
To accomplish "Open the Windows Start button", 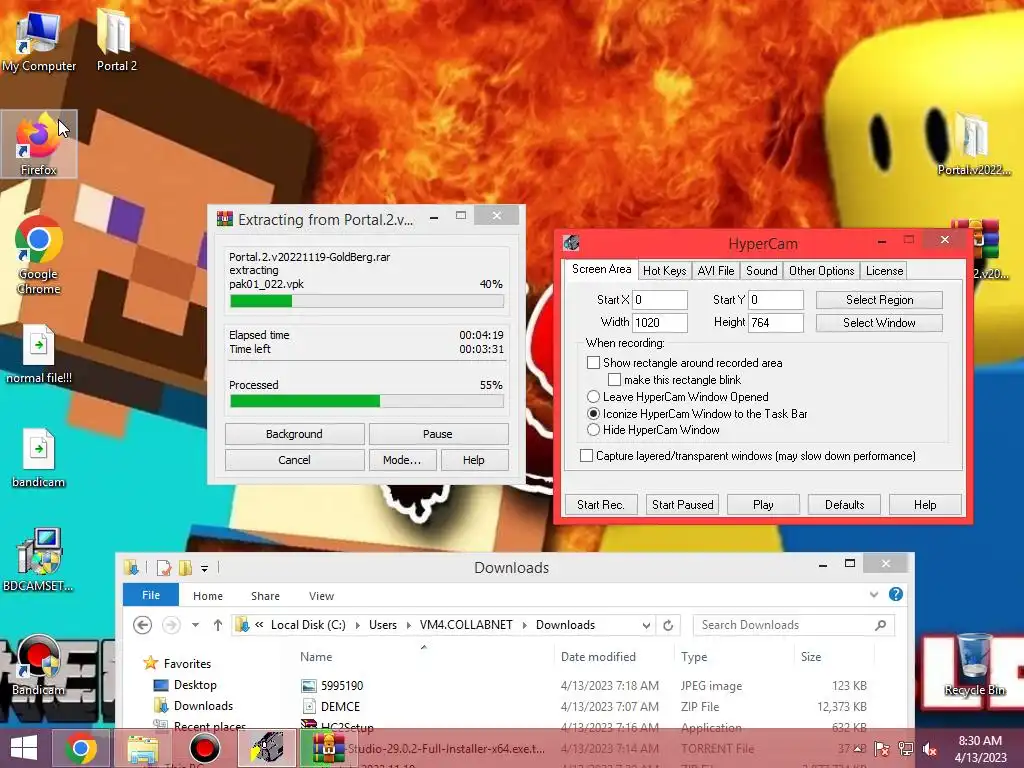I will [24, 748].
